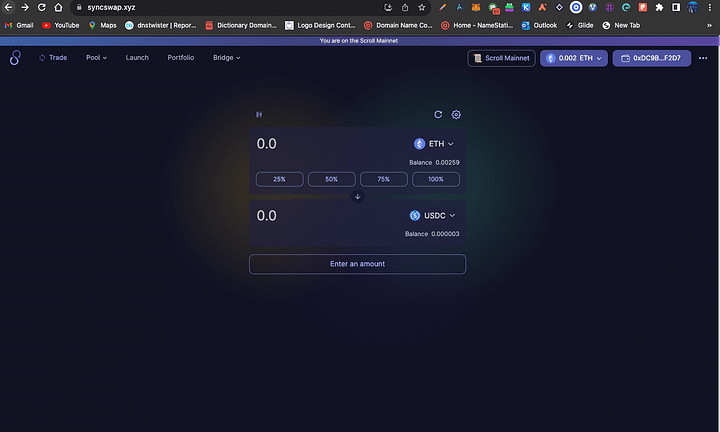This screenshot has width=720, height=432.
Task: Open the New Tab bookmark
Action: pyautogui.click(x=621, y=25)
